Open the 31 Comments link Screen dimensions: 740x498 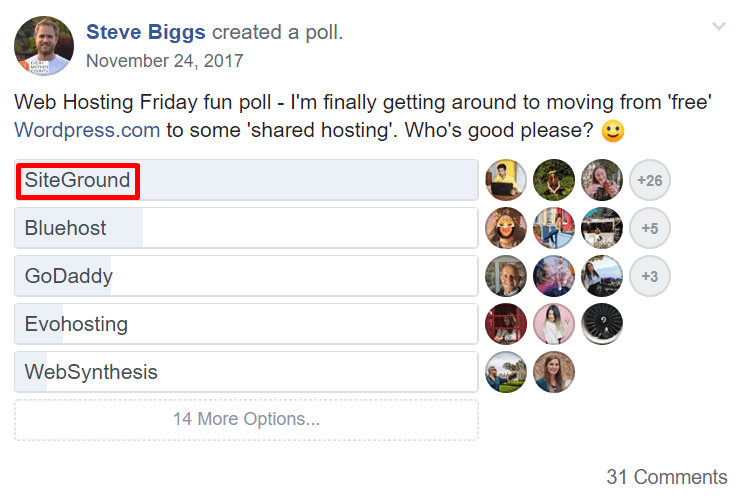pos(667,477)
